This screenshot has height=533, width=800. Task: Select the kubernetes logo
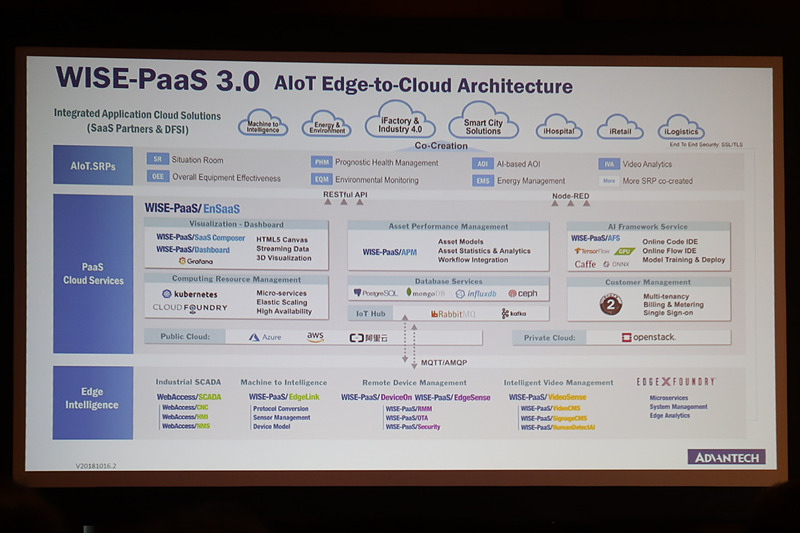190,294
